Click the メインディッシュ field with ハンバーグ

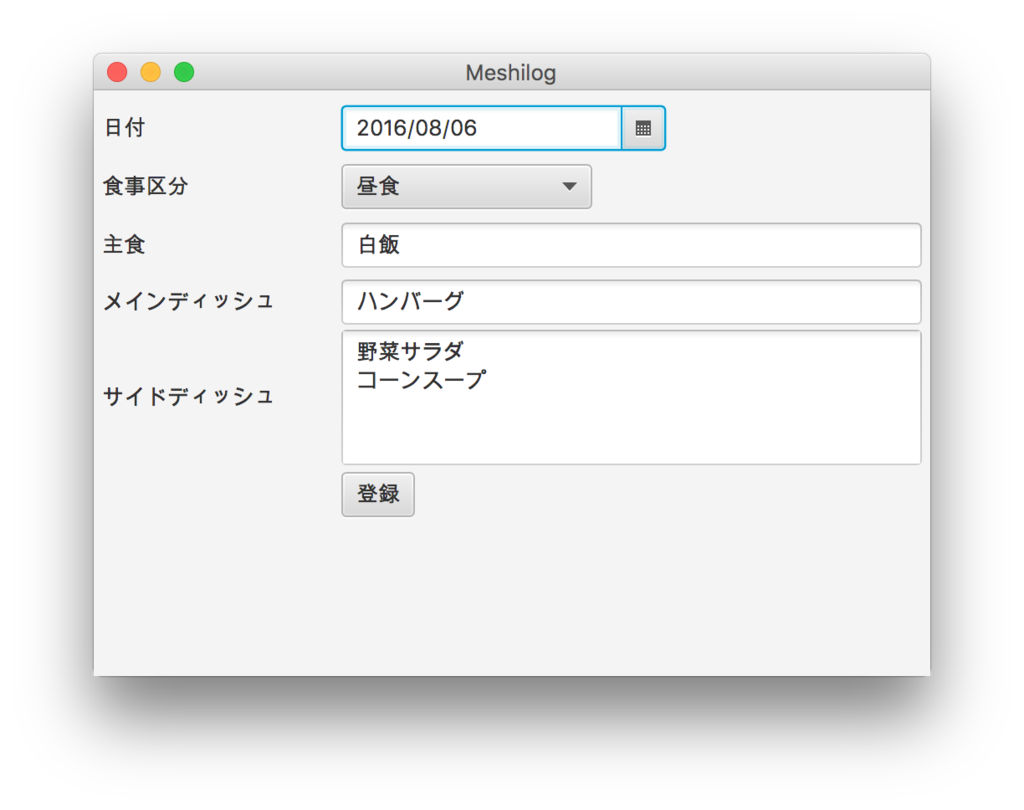631,302
